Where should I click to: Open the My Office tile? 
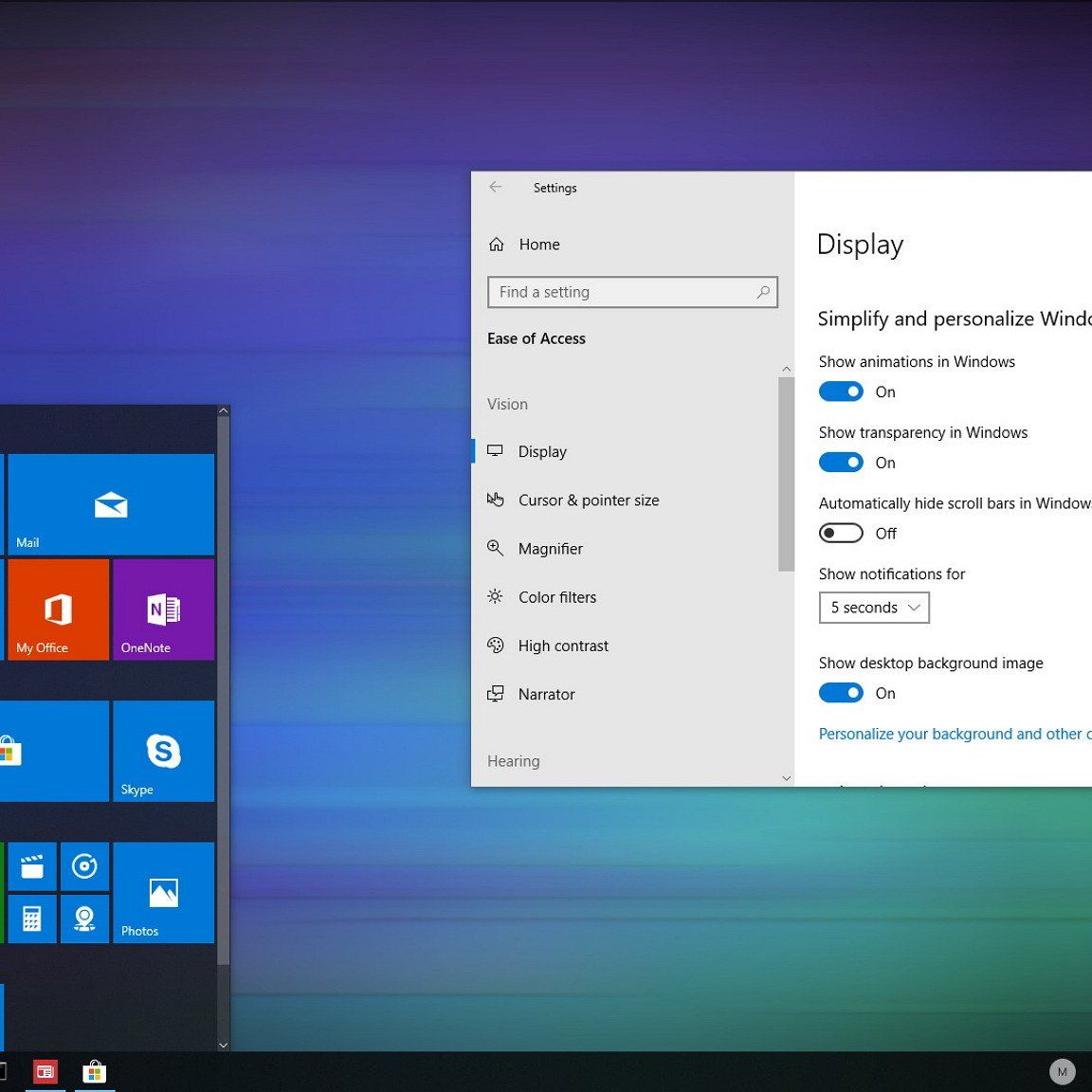58,610
